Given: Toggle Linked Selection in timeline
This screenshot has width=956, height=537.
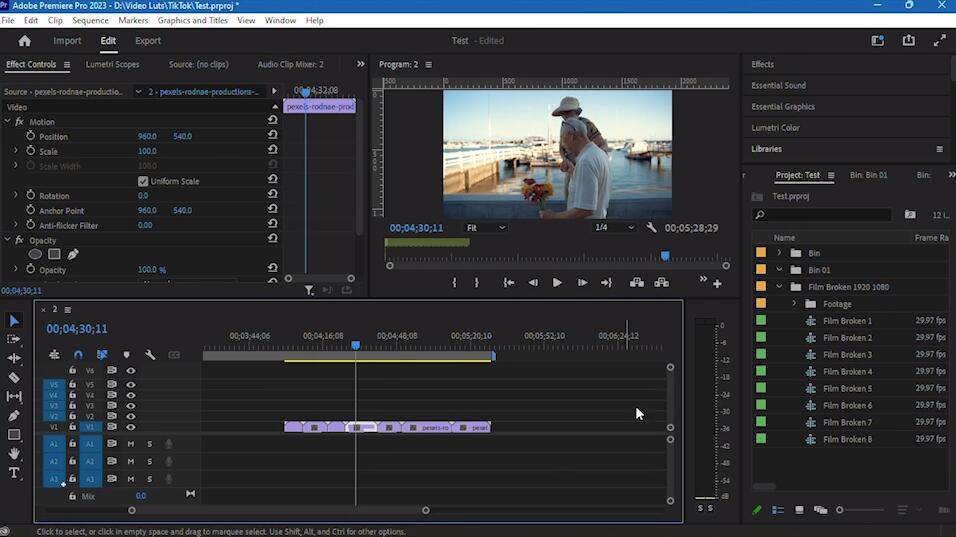Looking at the screenshot, I should coord(102,355).
